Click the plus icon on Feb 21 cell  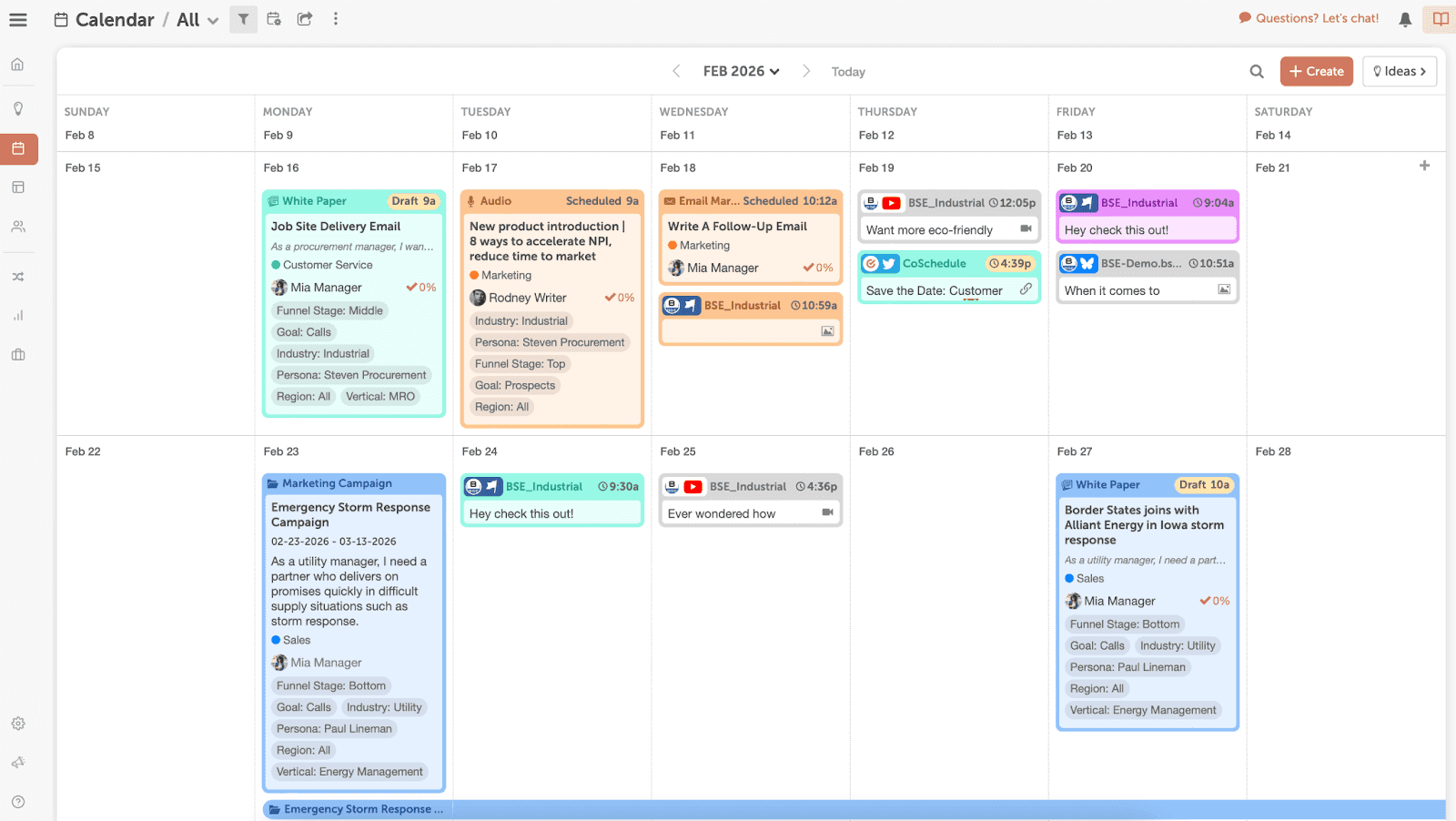click(1423, 166)
